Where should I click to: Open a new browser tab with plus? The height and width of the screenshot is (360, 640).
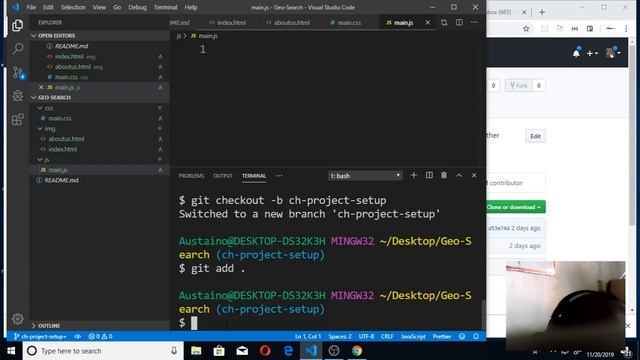point(542,12)
